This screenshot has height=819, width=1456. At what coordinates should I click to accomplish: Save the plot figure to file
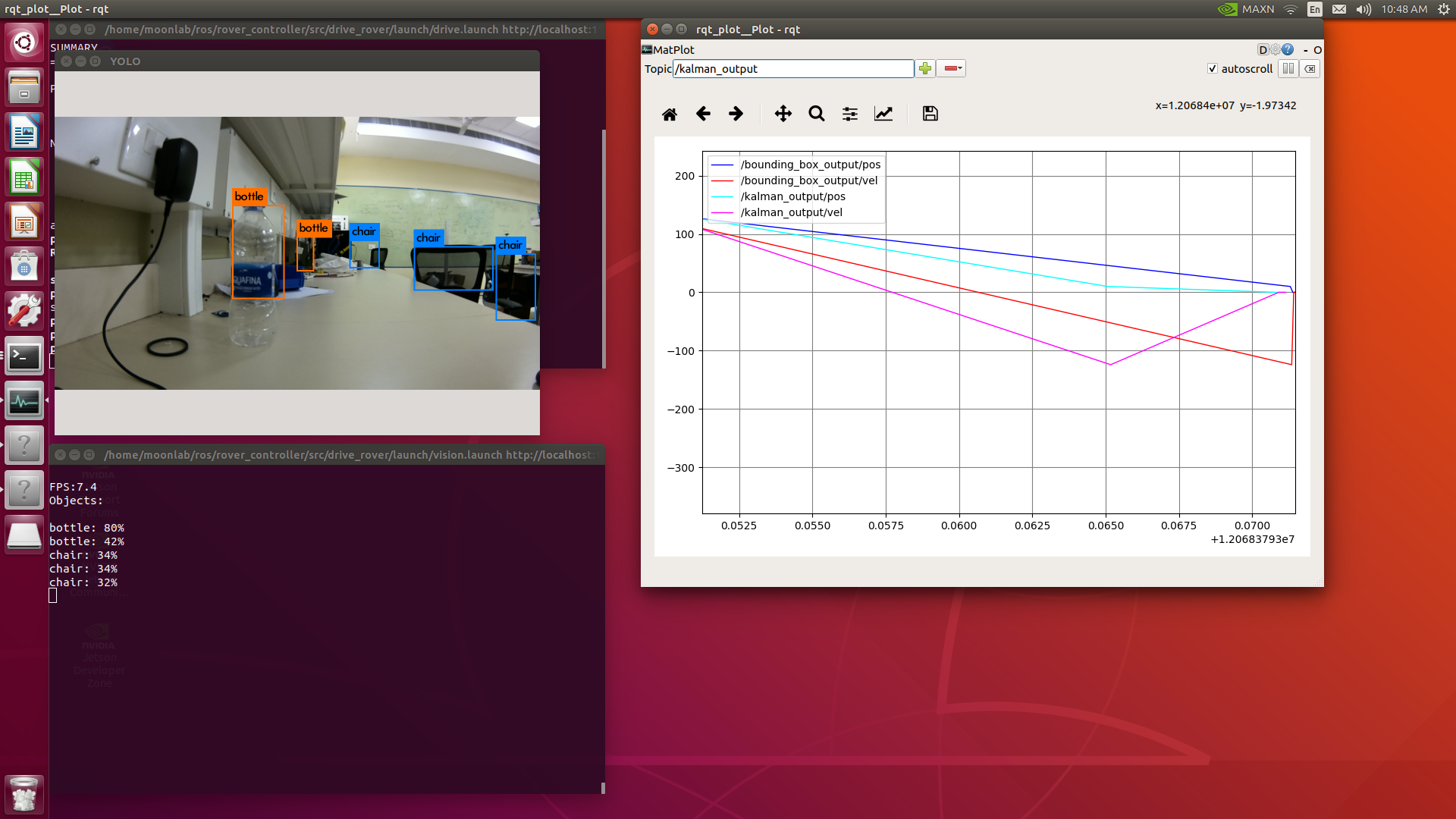930,114
